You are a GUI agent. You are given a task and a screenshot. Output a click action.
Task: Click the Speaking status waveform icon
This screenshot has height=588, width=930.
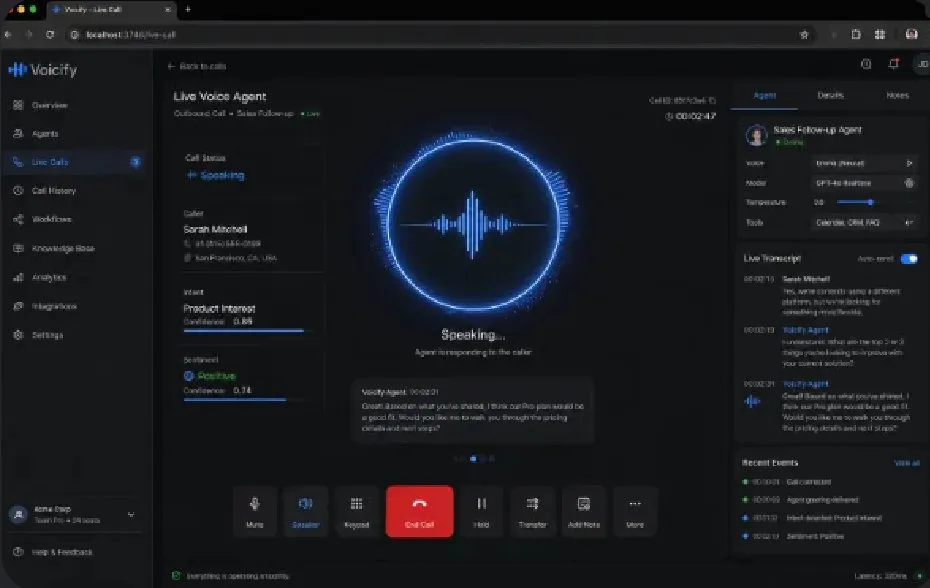point(192,175)
